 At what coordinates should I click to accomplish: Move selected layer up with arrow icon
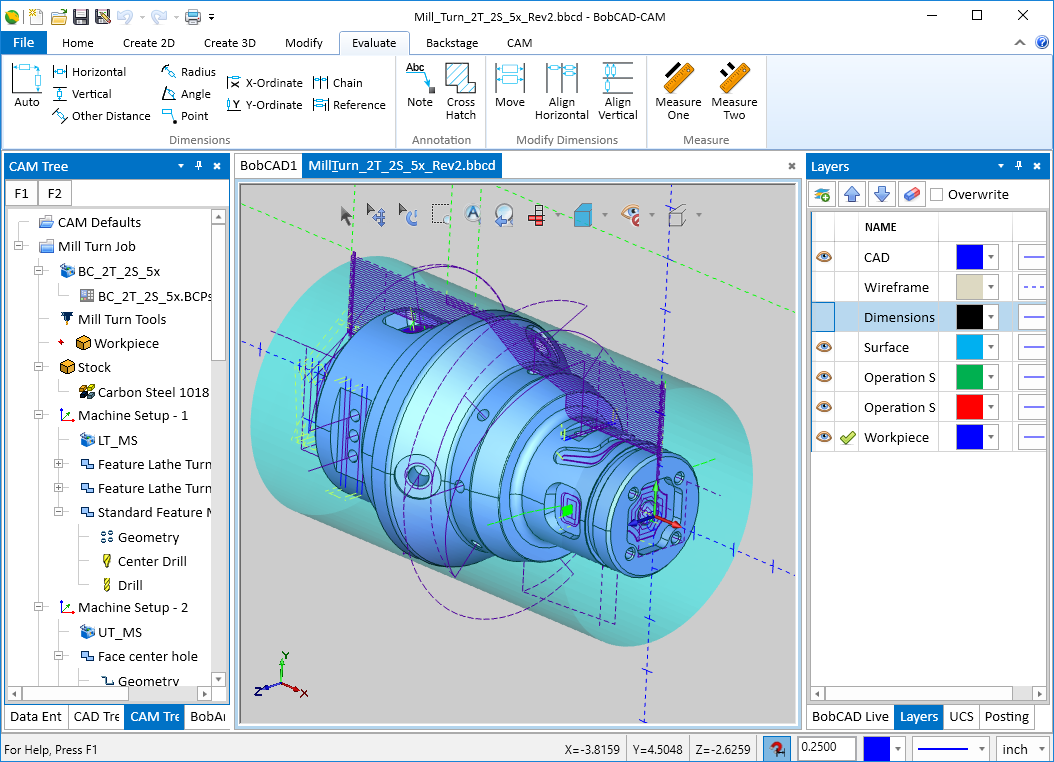[x=851, y=194]
